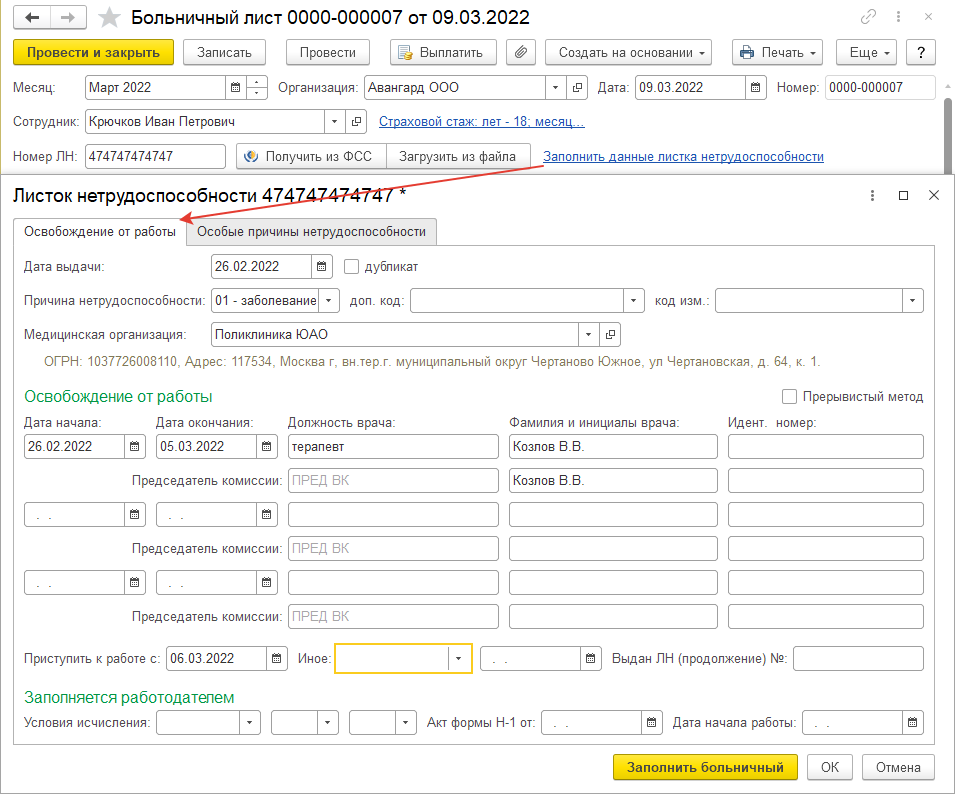Click Выдан ЛН (продолжение) № field
Viewport: 955px width, 794px height.
pyautogui.click(x=858, y=659)
